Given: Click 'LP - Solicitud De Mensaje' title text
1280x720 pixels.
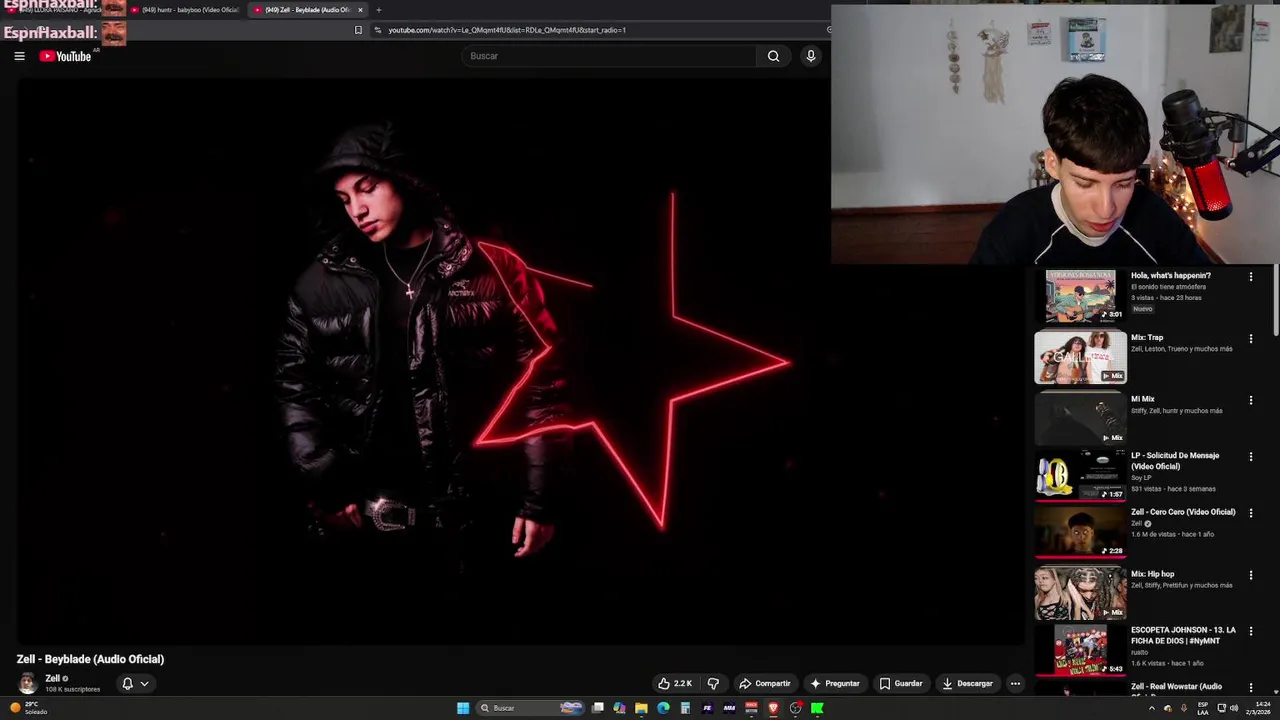Looking at the screenshot, I should (1175, 461).
